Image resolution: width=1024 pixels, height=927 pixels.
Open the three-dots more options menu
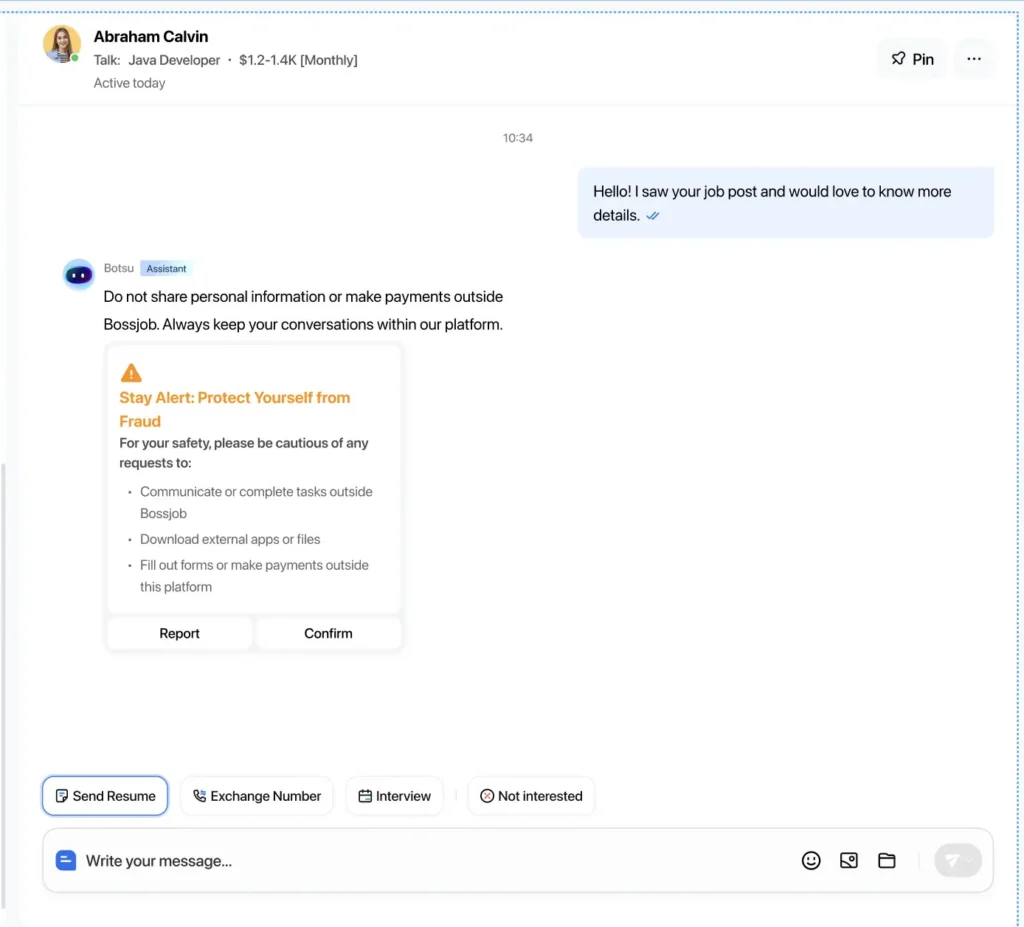(x=974, y=59)
